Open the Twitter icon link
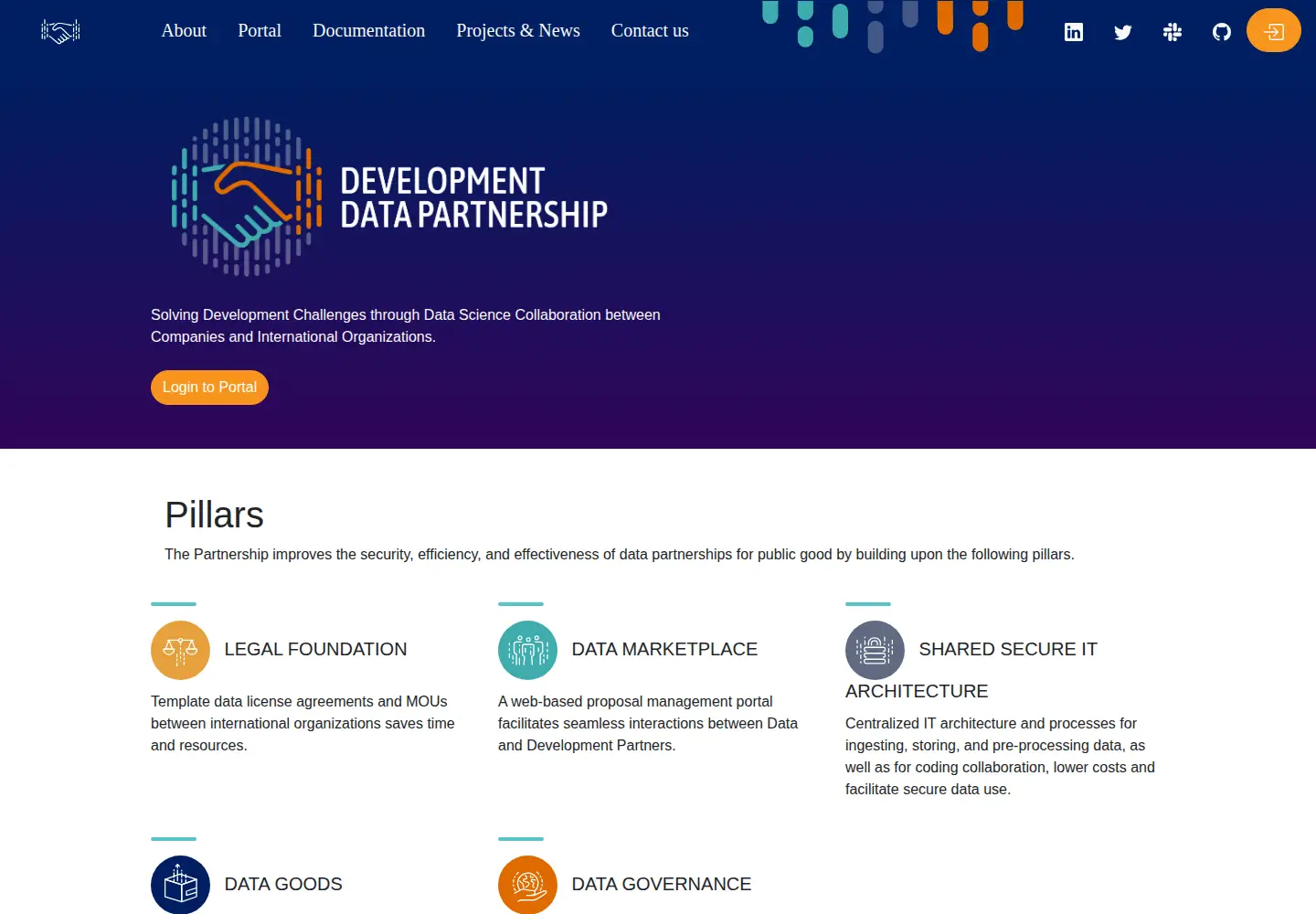 pos(1123,32)
